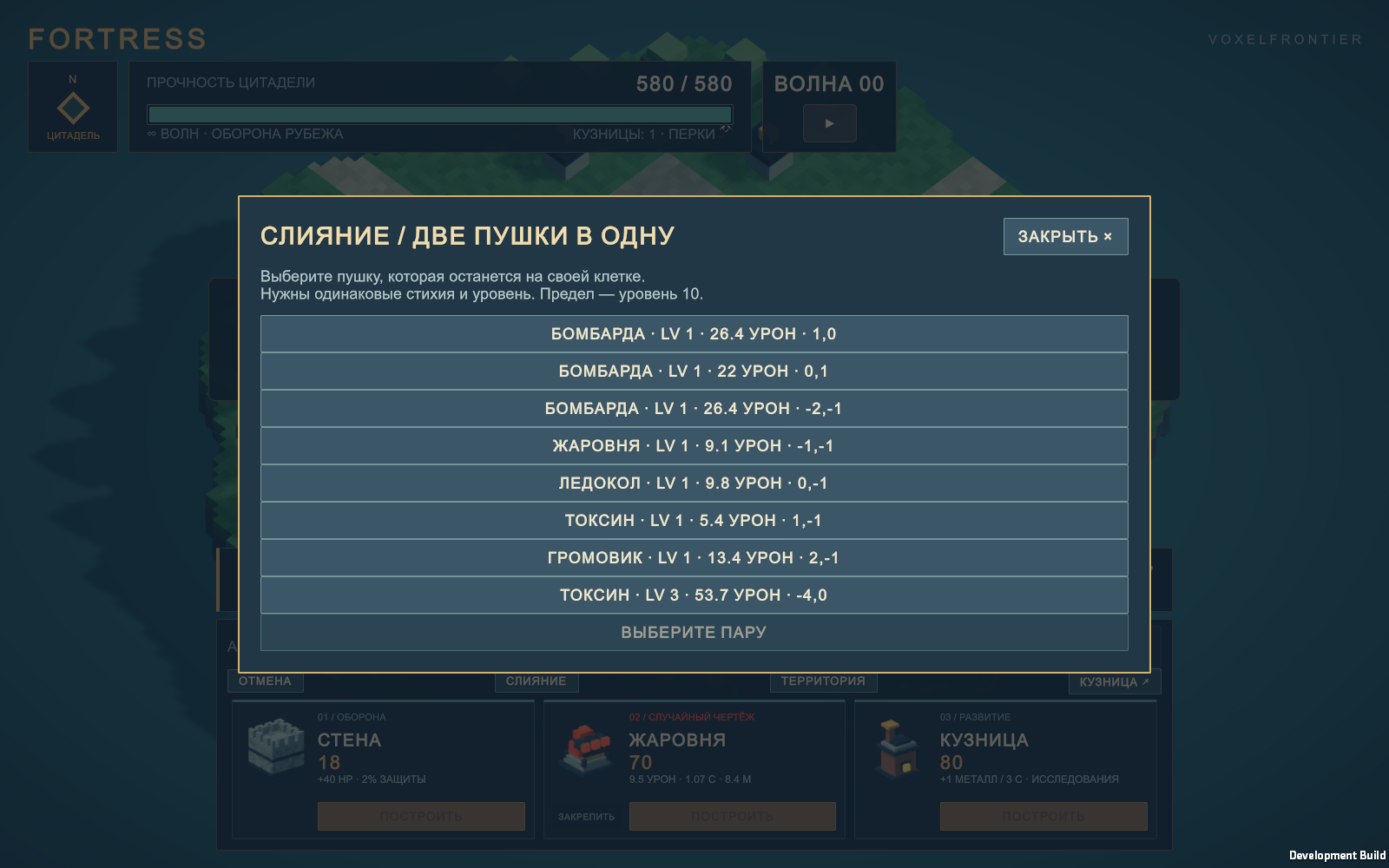
Task: Start the wave with the play button
Action: pos(829,123)
